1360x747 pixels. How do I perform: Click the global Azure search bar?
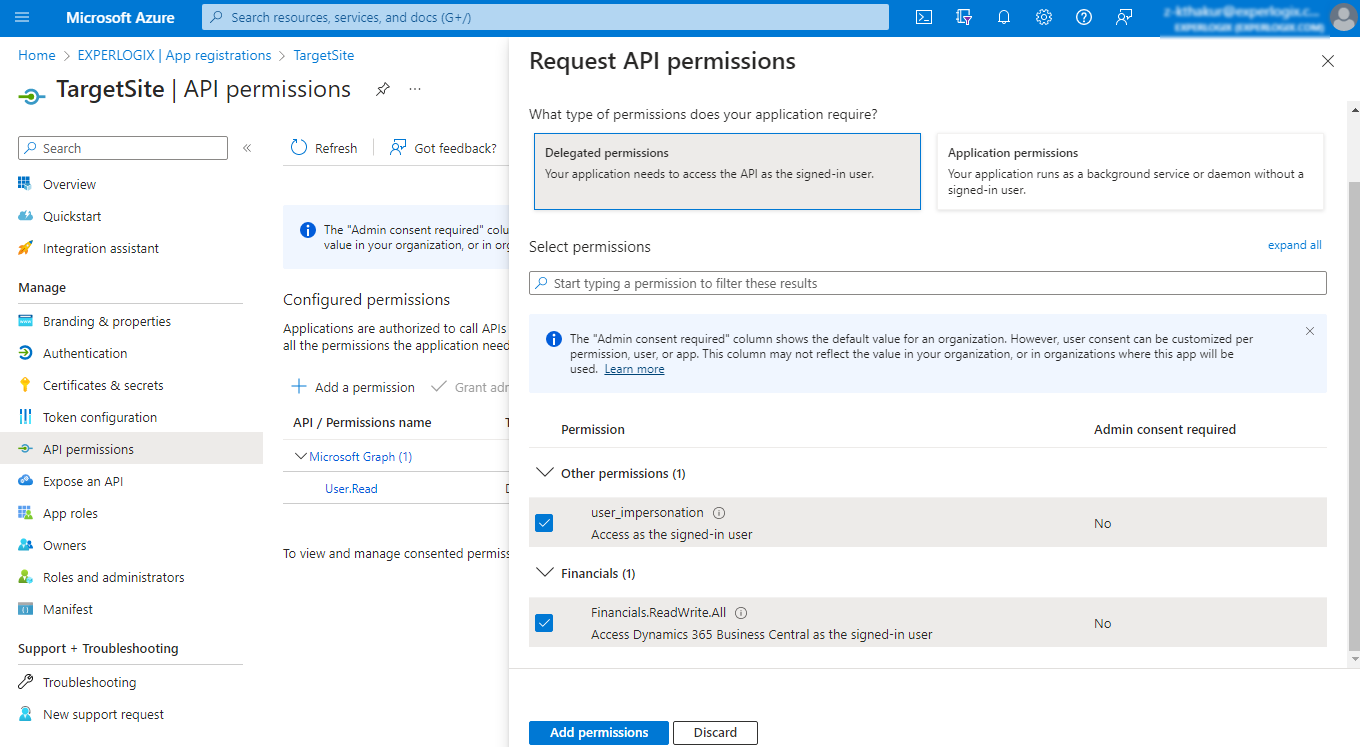(545, 17)
